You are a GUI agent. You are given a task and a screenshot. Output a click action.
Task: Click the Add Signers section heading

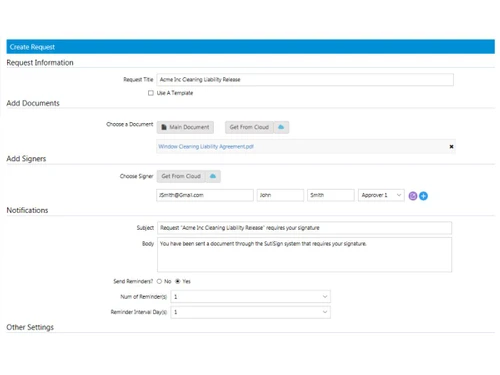coord(26,159)
